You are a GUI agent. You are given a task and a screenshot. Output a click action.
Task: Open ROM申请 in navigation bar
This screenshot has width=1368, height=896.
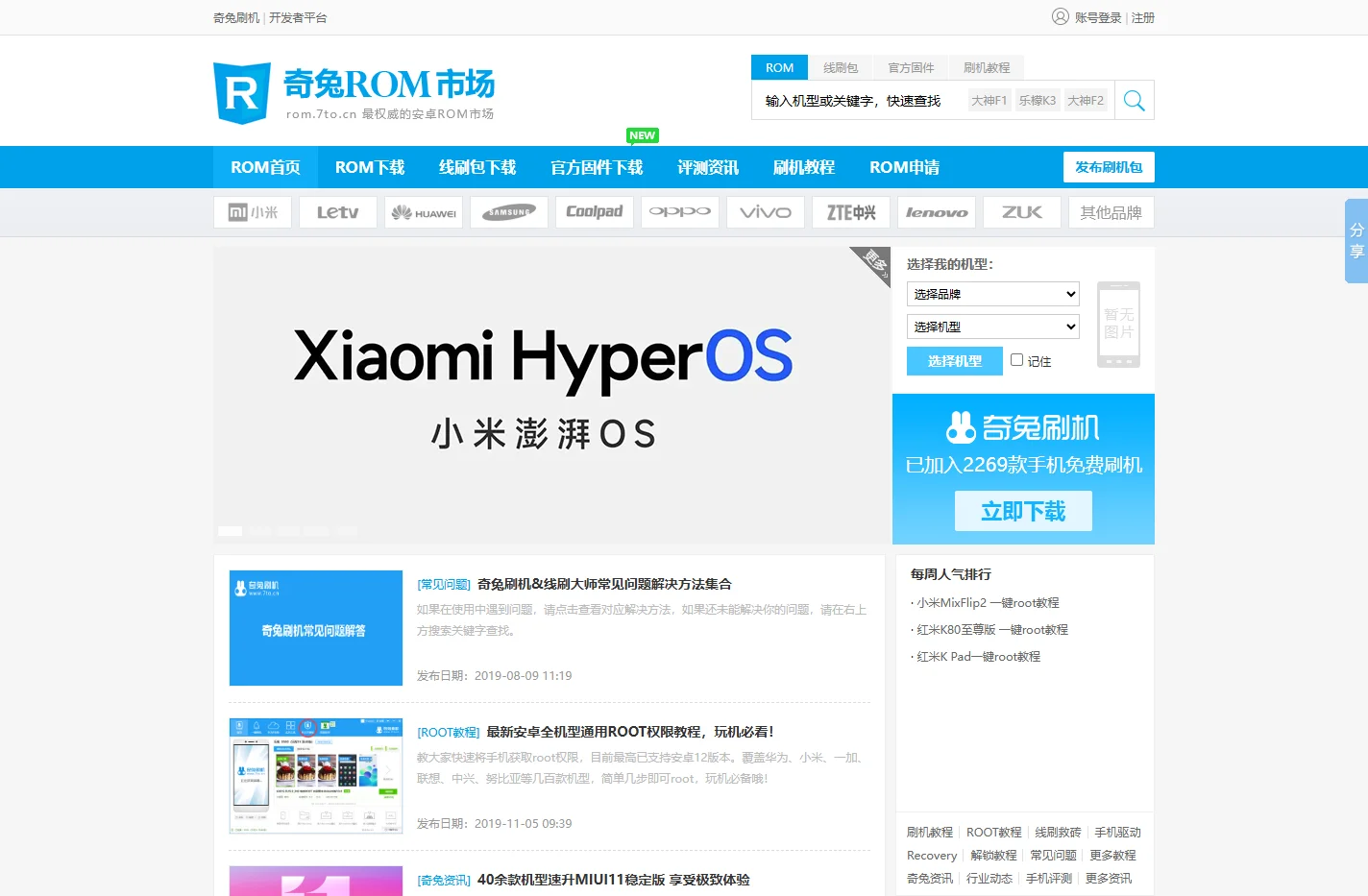click(904, 167)
